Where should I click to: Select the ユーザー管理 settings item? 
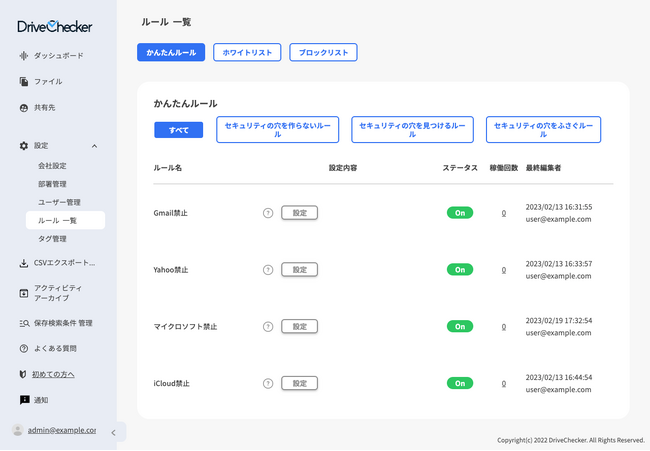pos(59,202)
